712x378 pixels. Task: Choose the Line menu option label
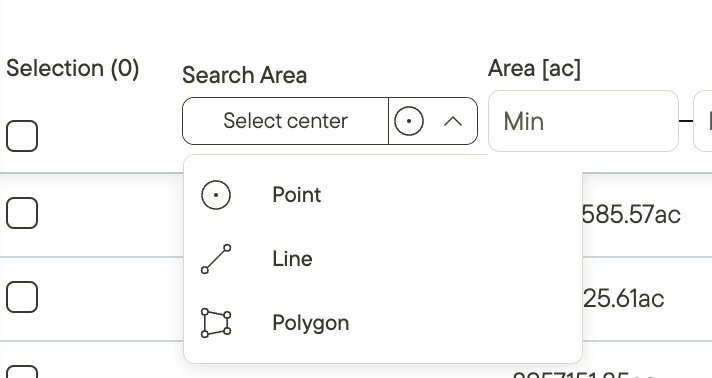tap(292, 259)
